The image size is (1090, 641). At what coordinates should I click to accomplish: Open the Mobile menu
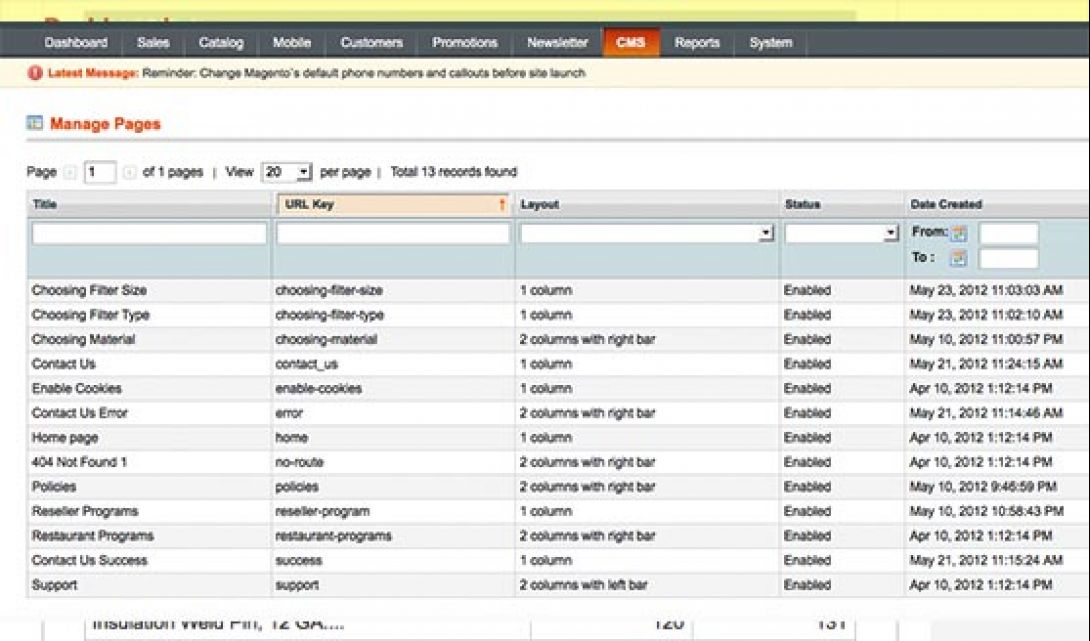(291, 42)
